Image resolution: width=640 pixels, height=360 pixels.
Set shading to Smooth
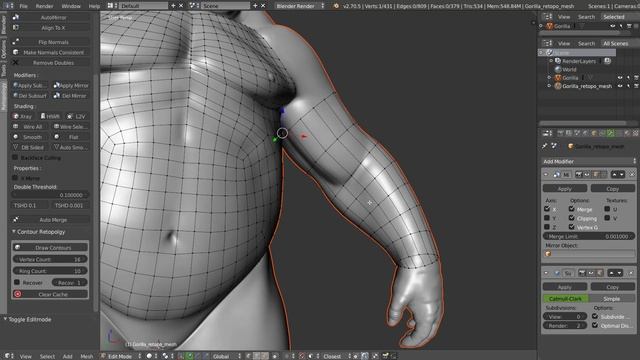[x=31, y=137]
